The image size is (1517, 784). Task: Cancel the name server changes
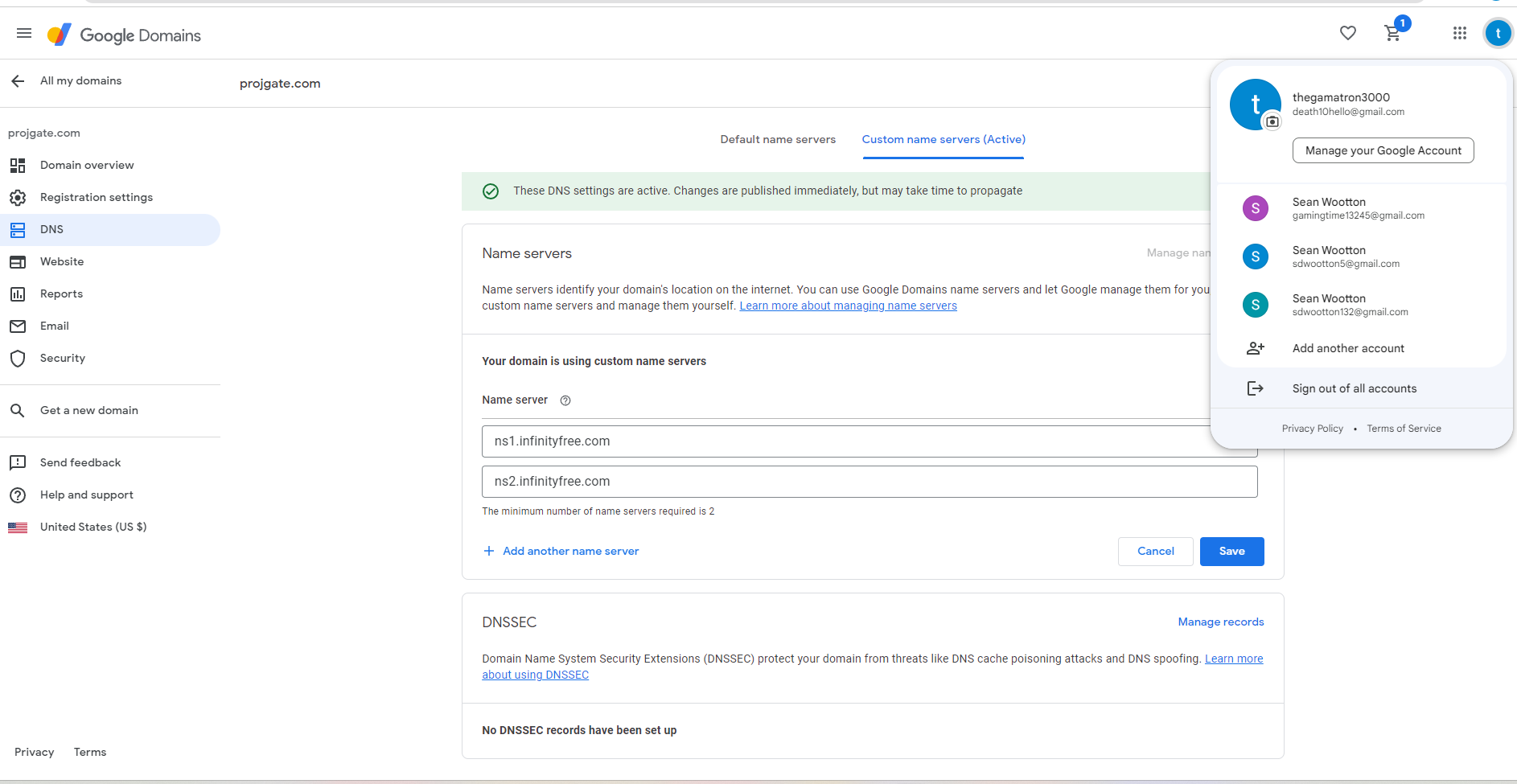pos(1155,552)
